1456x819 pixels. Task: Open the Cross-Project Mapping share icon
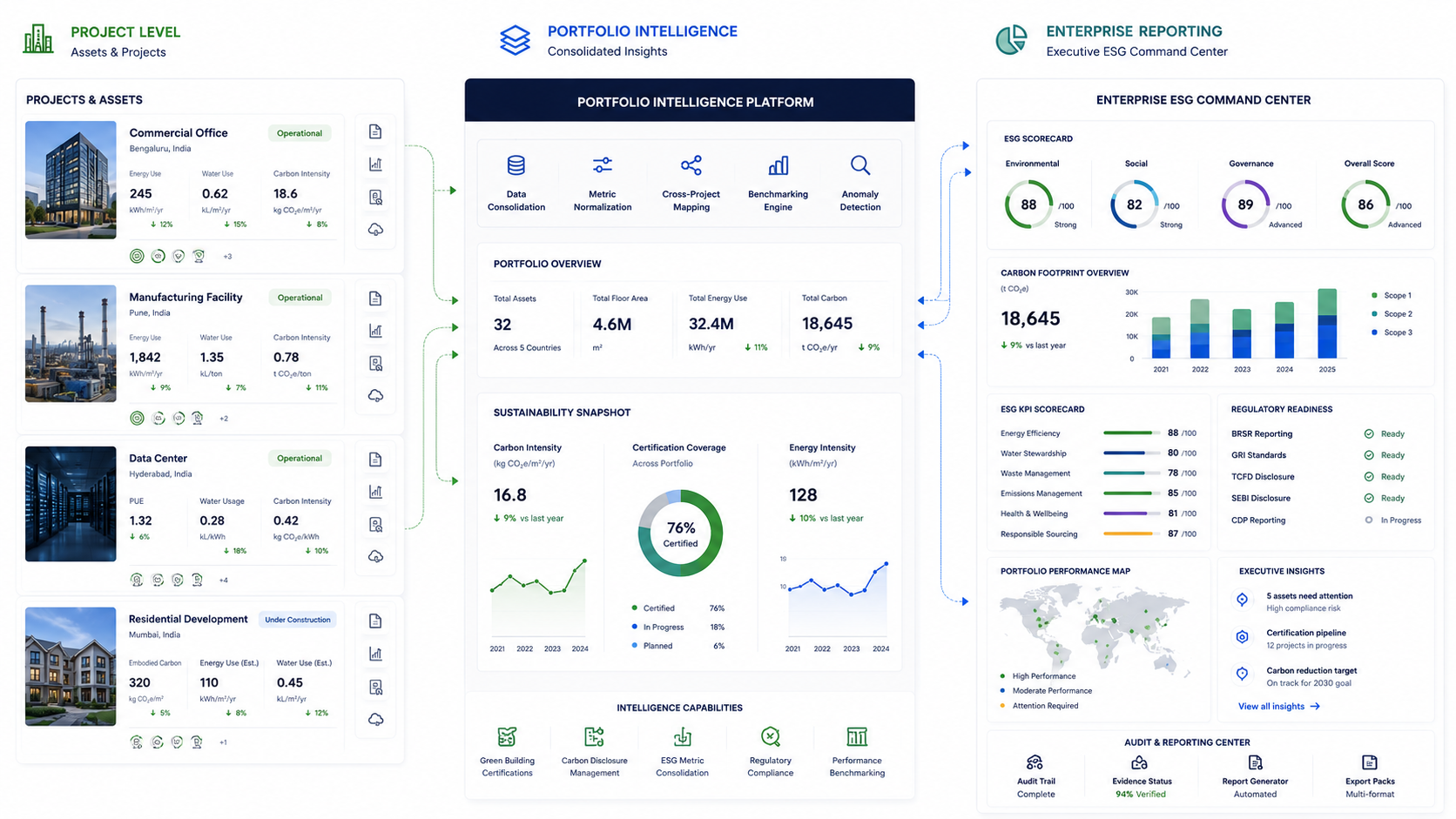691,164
